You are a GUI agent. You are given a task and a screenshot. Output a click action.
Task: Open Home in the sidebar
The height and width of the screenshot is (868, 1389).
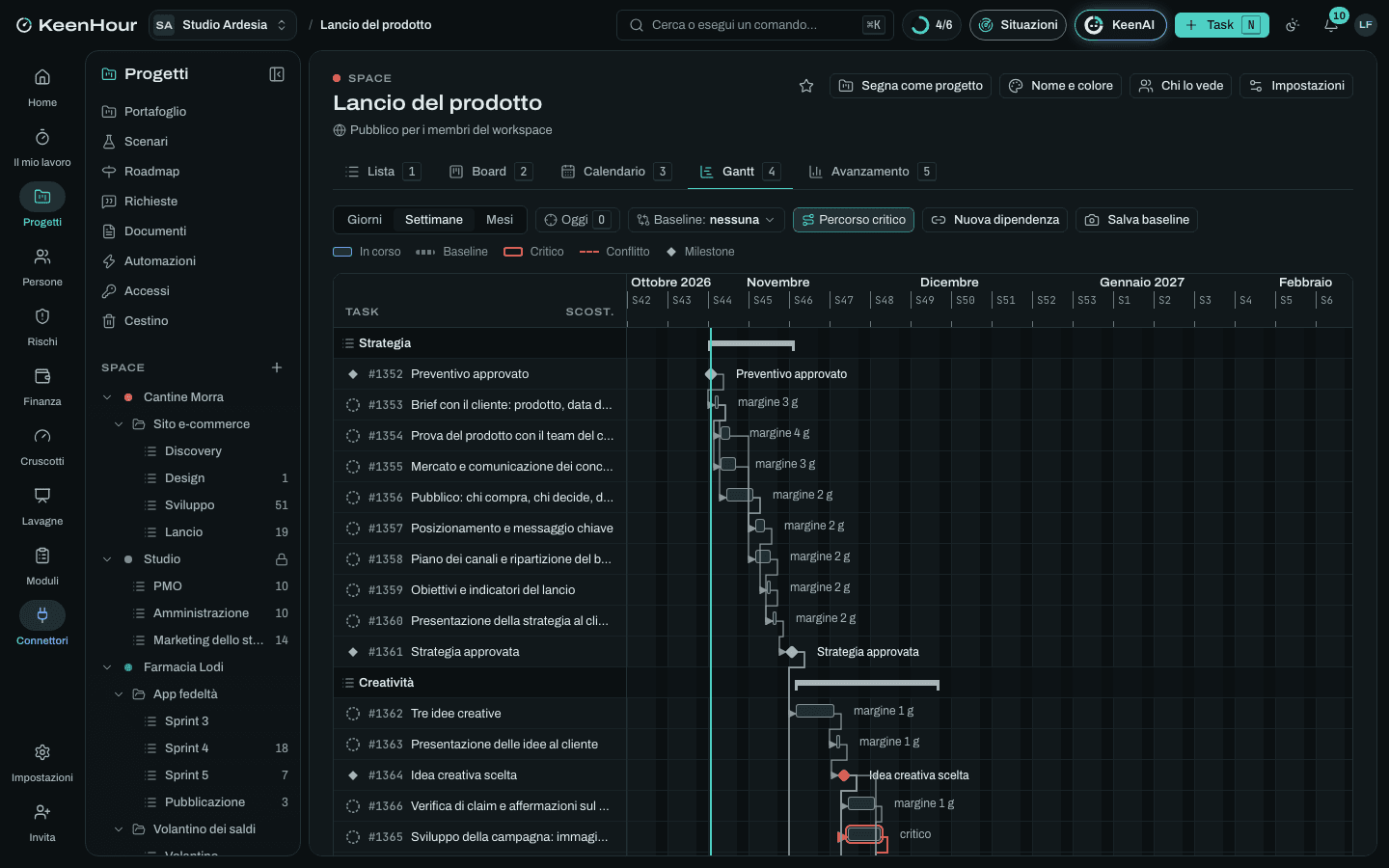click(42, 87)
